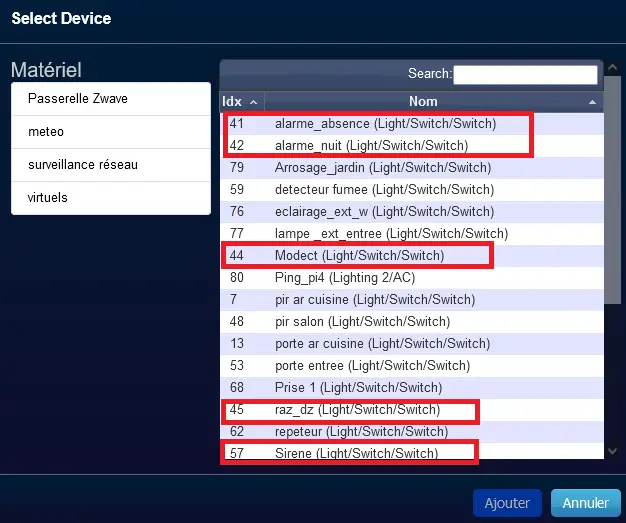This screenshot has height=523, width=626.
Task: Select the Ping_pi4 Lighting 2/AC row
Action: point(412,277)
